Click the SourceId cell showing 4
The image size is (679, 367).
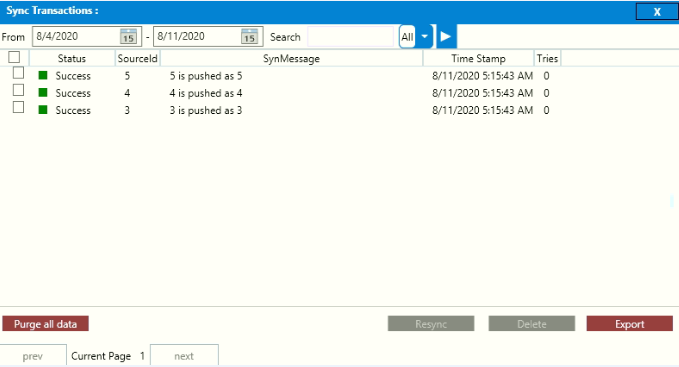click(x=127, y=93)
